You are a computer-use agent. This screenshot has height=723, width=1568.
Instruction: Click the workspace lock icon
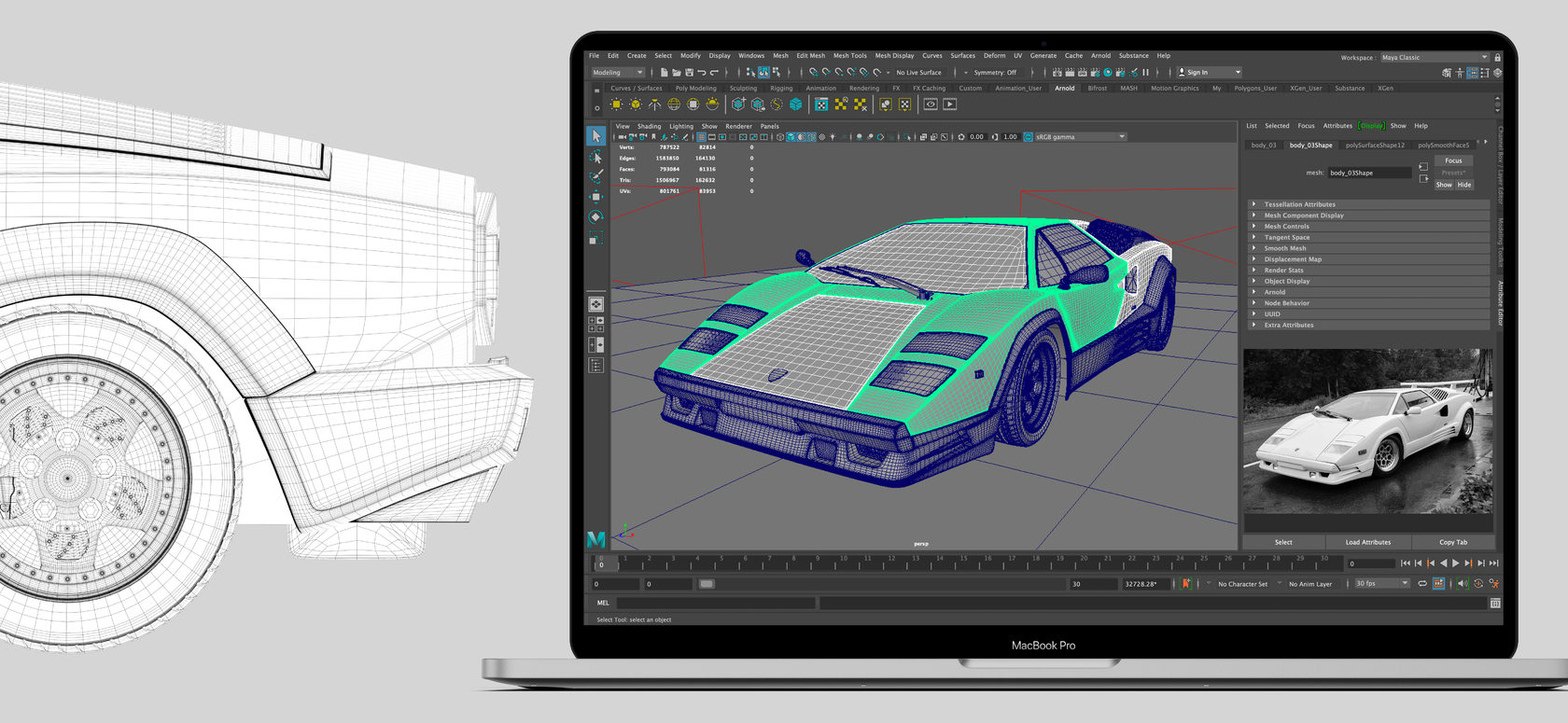click(1497, 58)
